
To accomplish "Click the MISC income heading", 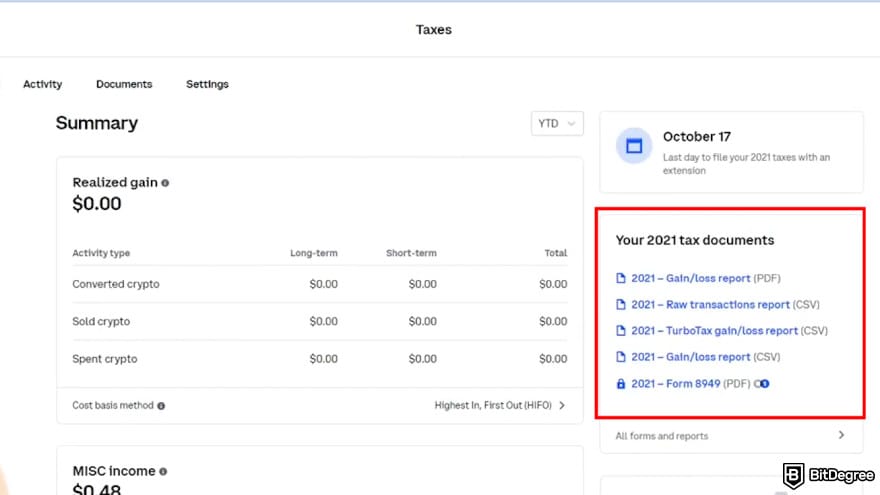I will [114, 471].
